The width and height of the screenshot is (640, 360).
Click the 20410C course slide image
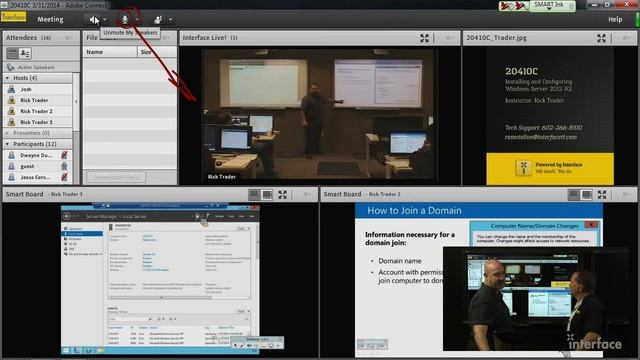[550, 116]
